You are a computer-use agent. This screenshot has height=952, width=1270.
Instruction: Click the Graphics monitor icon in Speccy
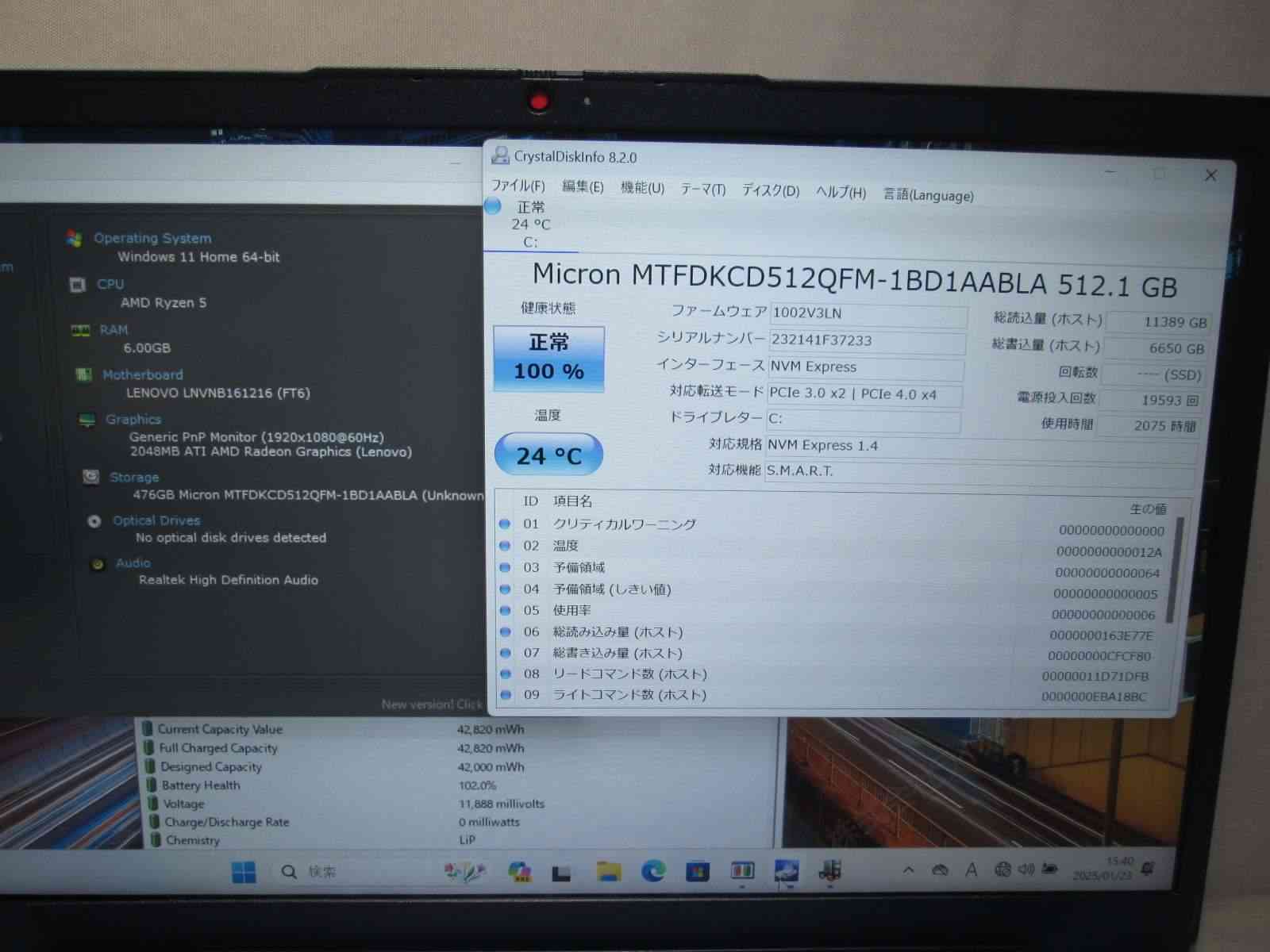click(87, 420)
